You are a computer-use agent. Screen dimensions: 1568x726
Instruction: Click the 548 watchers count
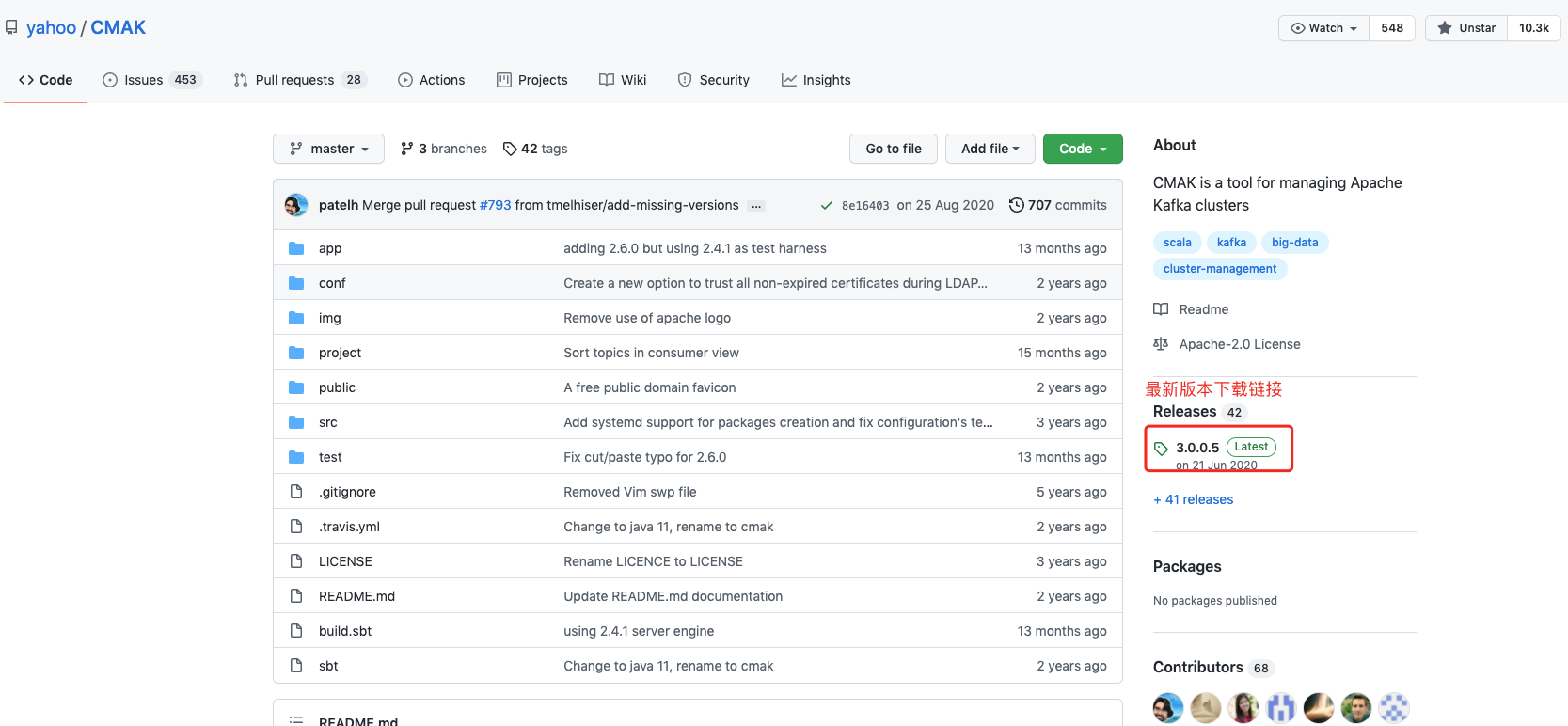coord(1392,28)
